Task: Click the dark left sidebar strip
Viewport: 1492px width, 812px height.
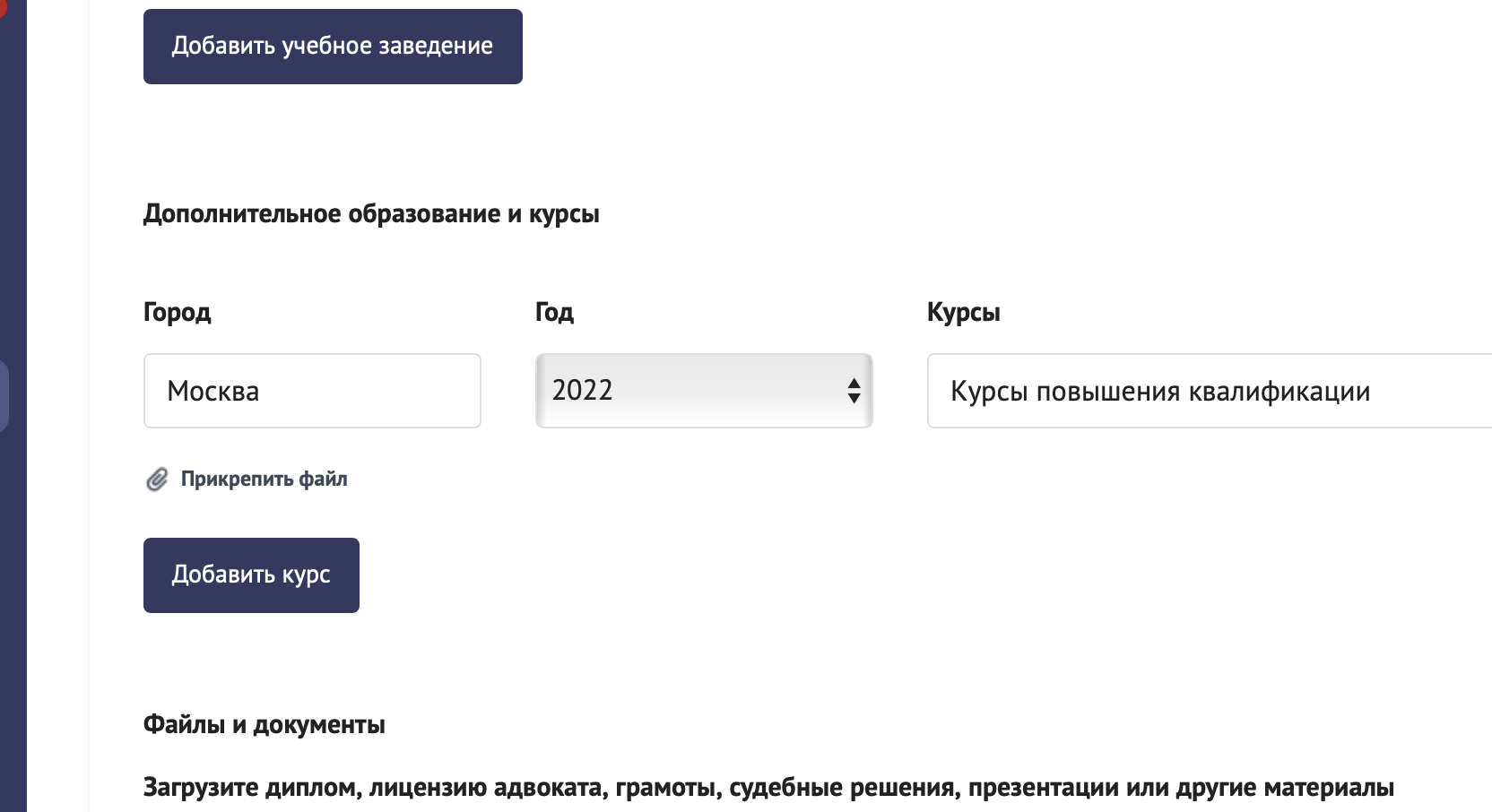Action: (13, 406)
